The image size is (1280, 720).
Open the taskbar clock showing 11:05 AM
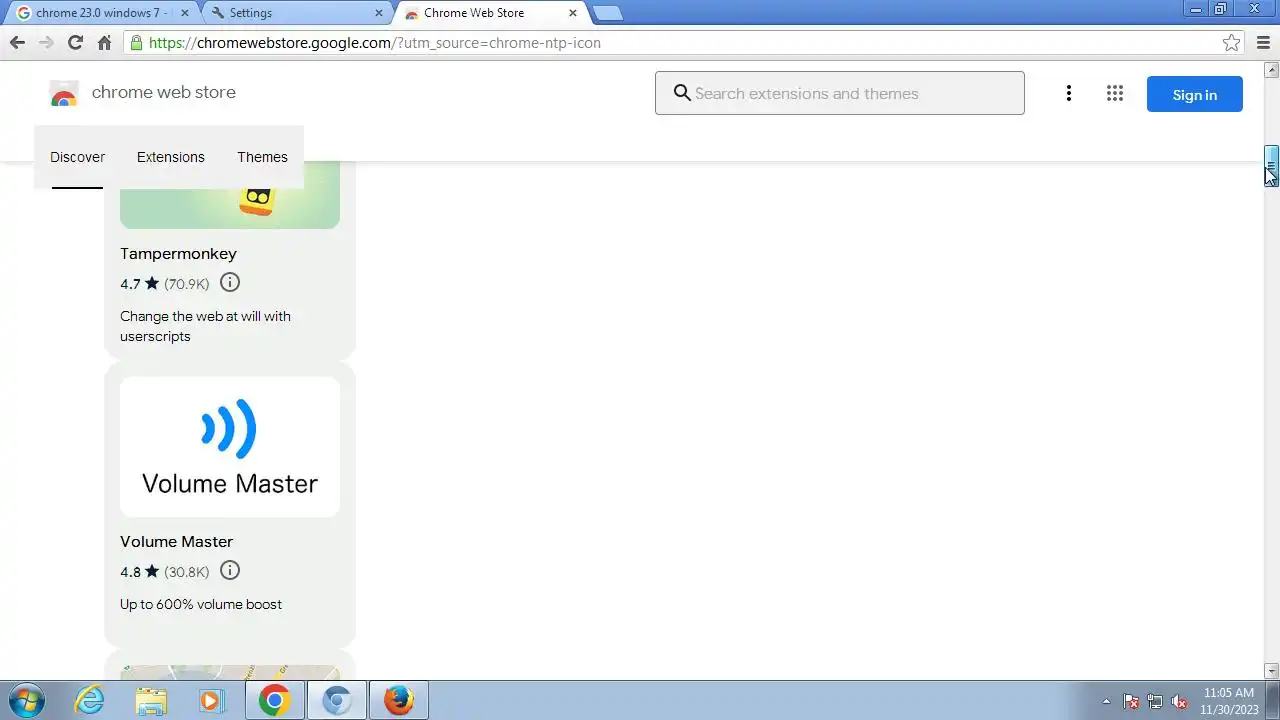(x=1229, y=701)
